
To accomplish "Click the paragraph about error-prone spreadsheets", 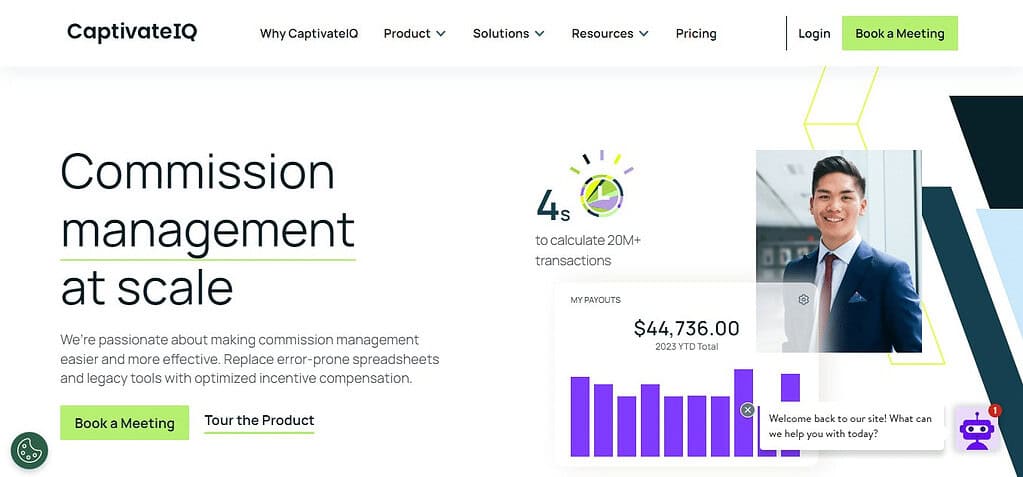I will (x=250, y=359).
